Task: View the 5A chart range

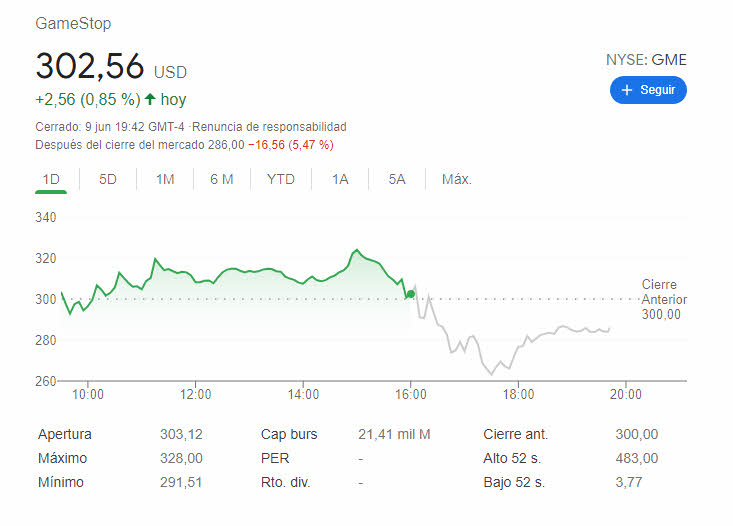Action: pyautogui.click(x=397, y=179)
